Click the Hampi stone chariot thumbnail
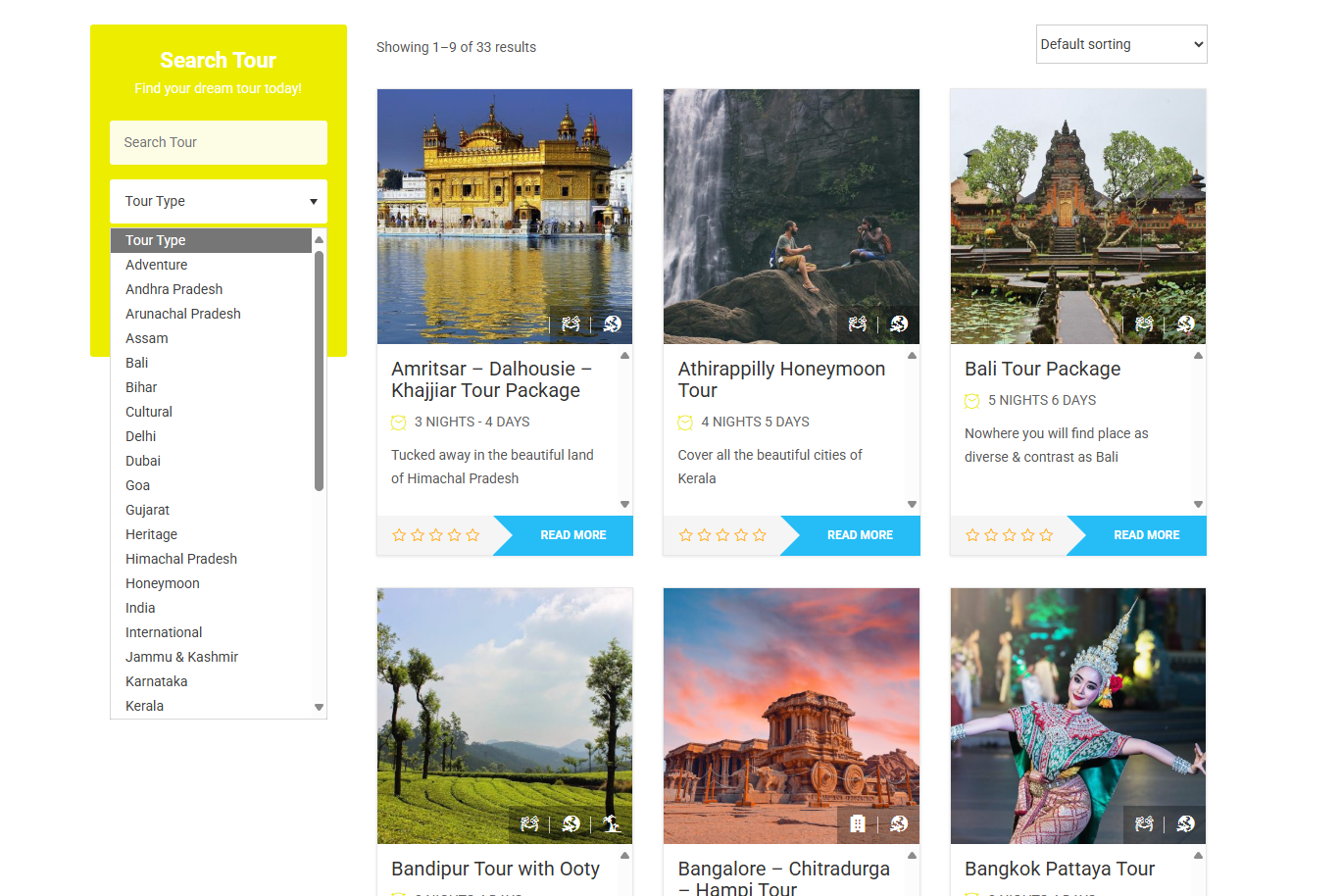Image resolution: width=1341 pixels, height=896 pixels. [x=791, y=716]
